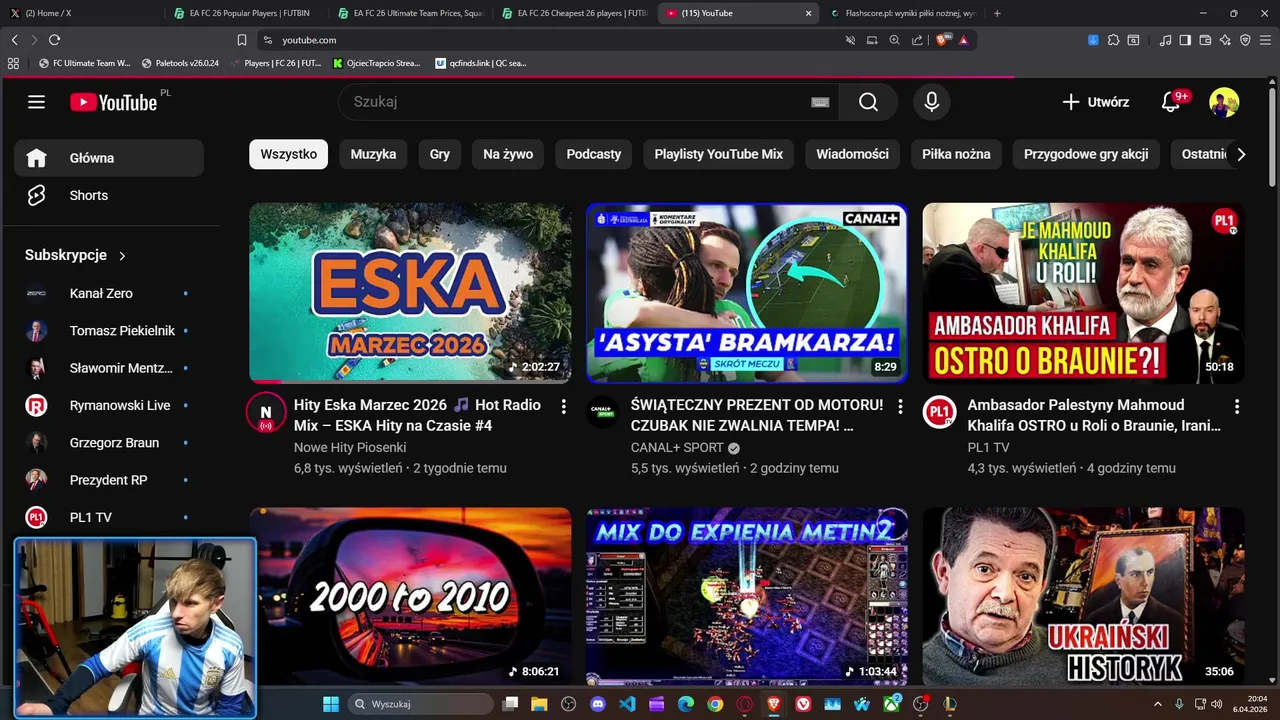Viewport: 1280px width, 720px height.
Task: Play the 'ASYSTA' BRAMKARZA thumbnail
Action: (747, 293)
